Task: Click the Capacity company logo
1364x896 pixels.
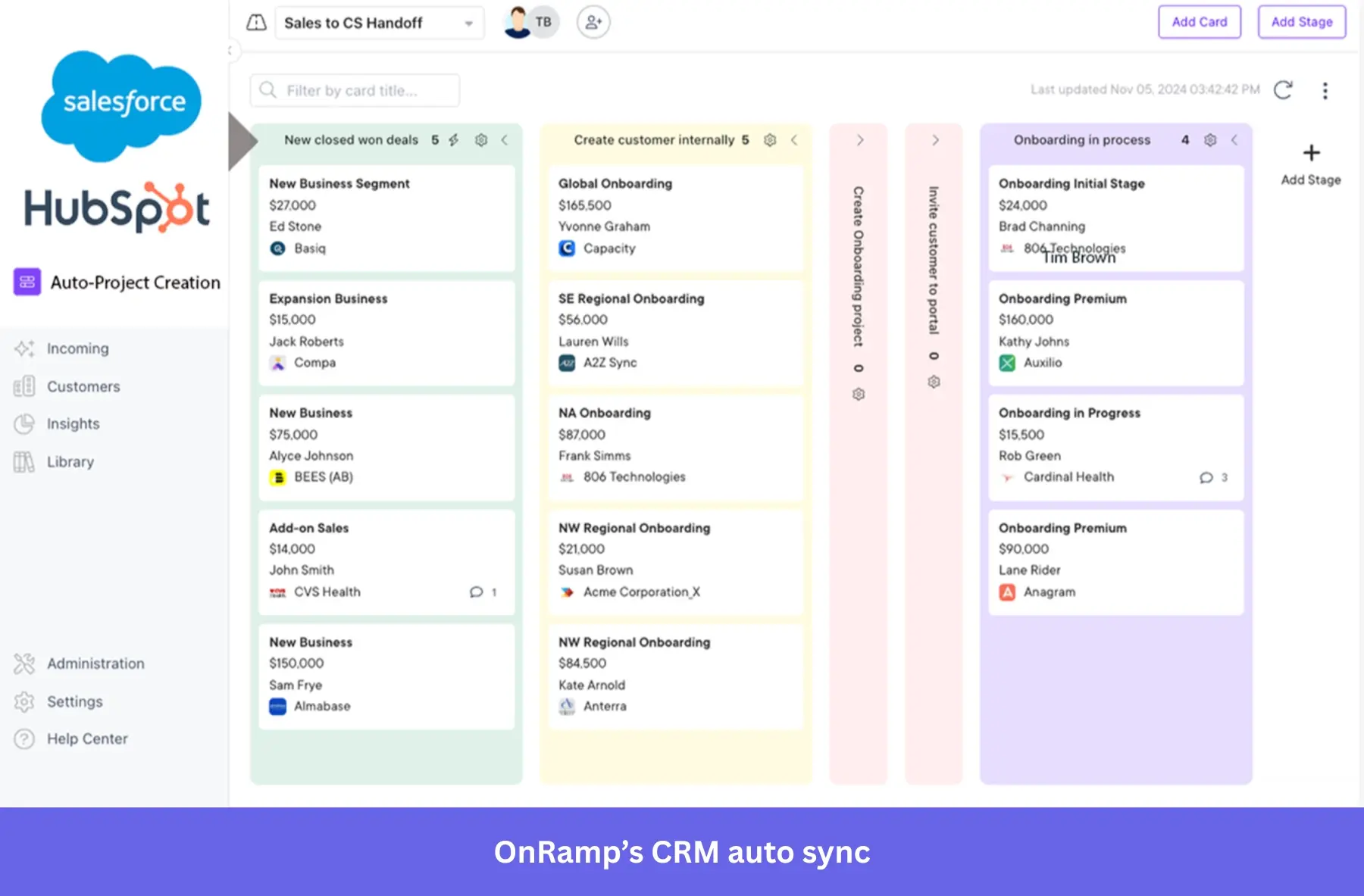Action: pos(567,248)
